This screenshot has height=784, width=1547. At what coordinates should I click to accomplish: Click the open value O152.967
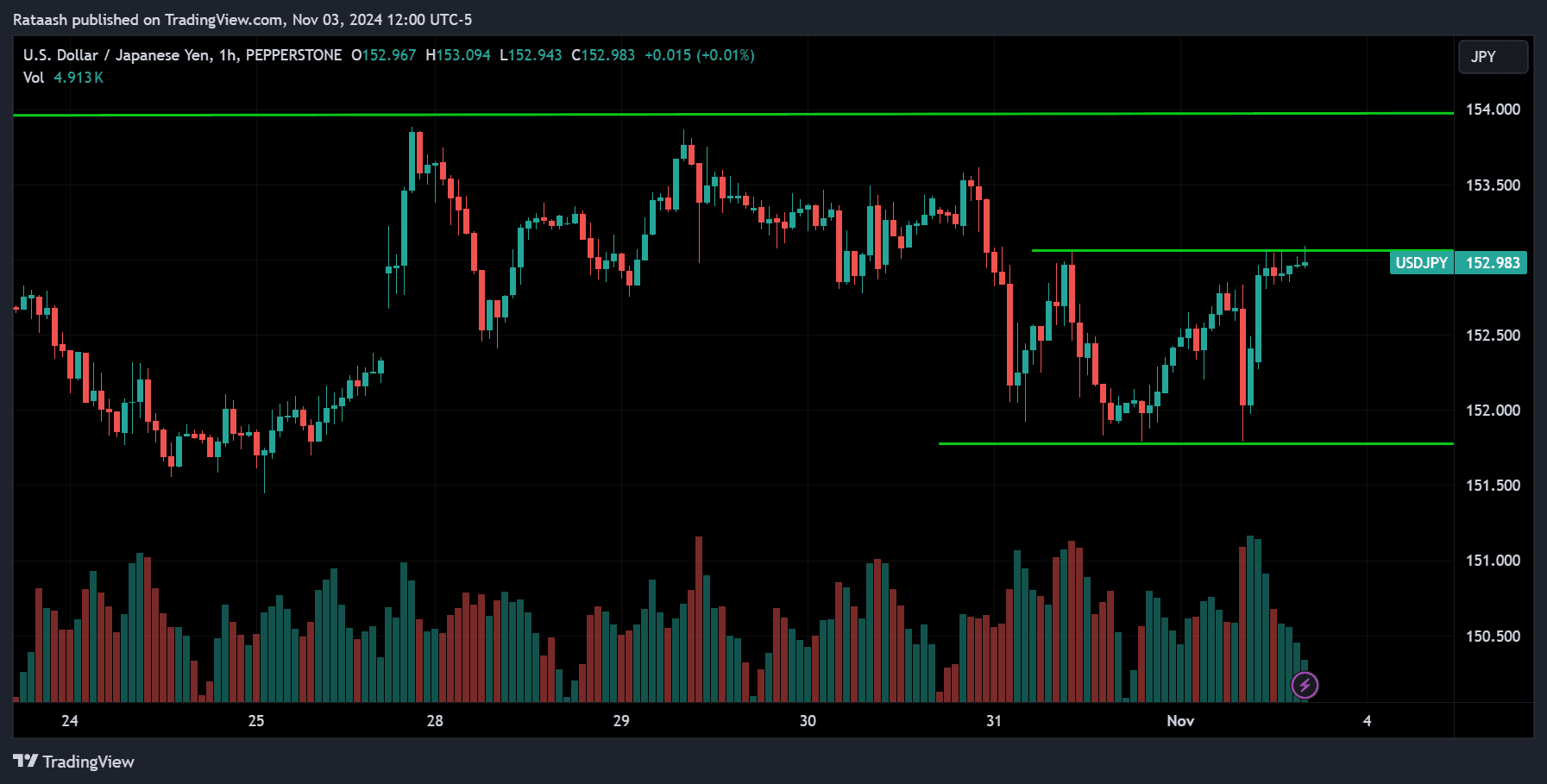coord(383,55)
